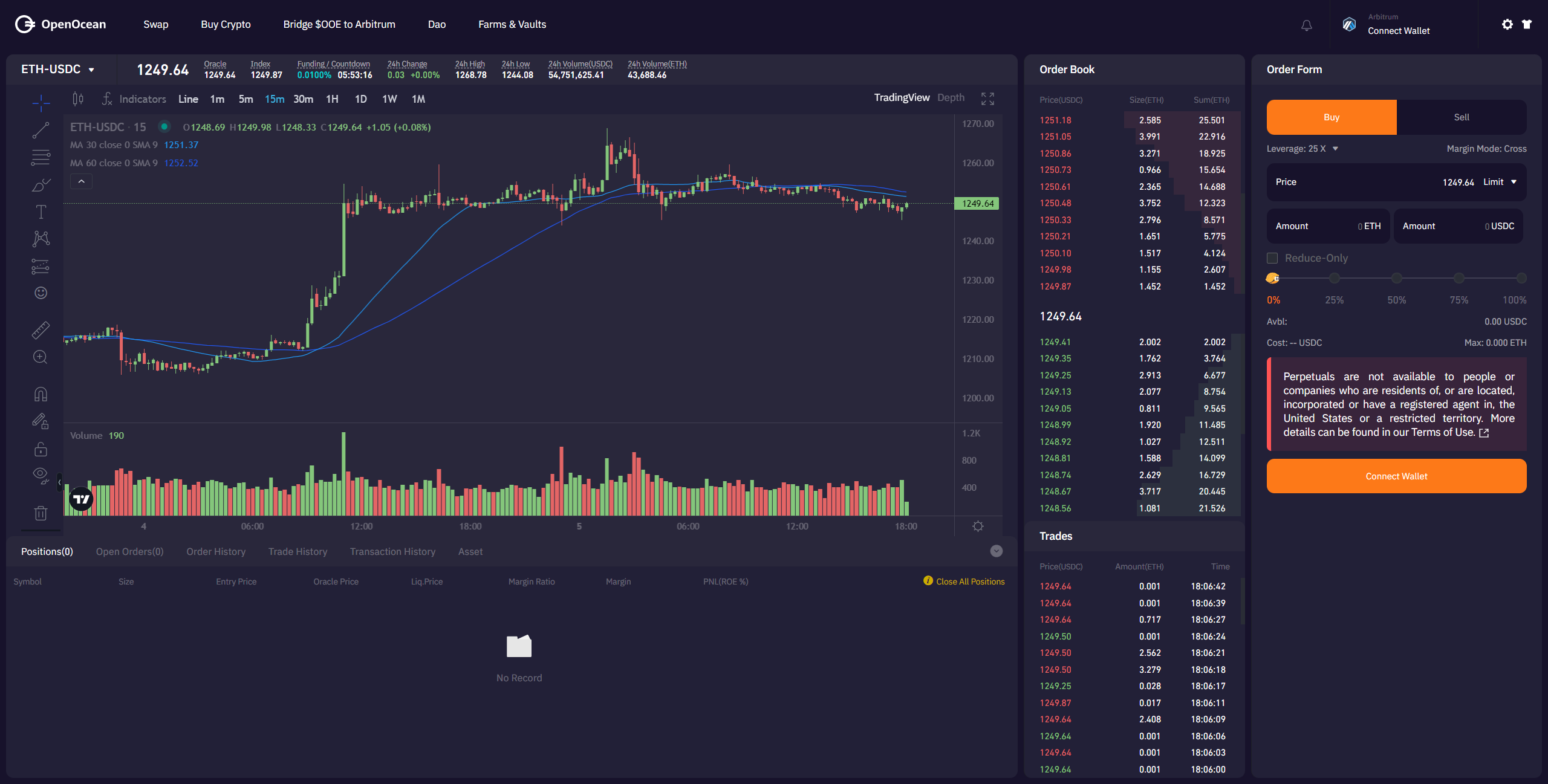Screen dimensions: 1548x784
Task: Toggle lock all drawing tools
Action: [41, 449]
